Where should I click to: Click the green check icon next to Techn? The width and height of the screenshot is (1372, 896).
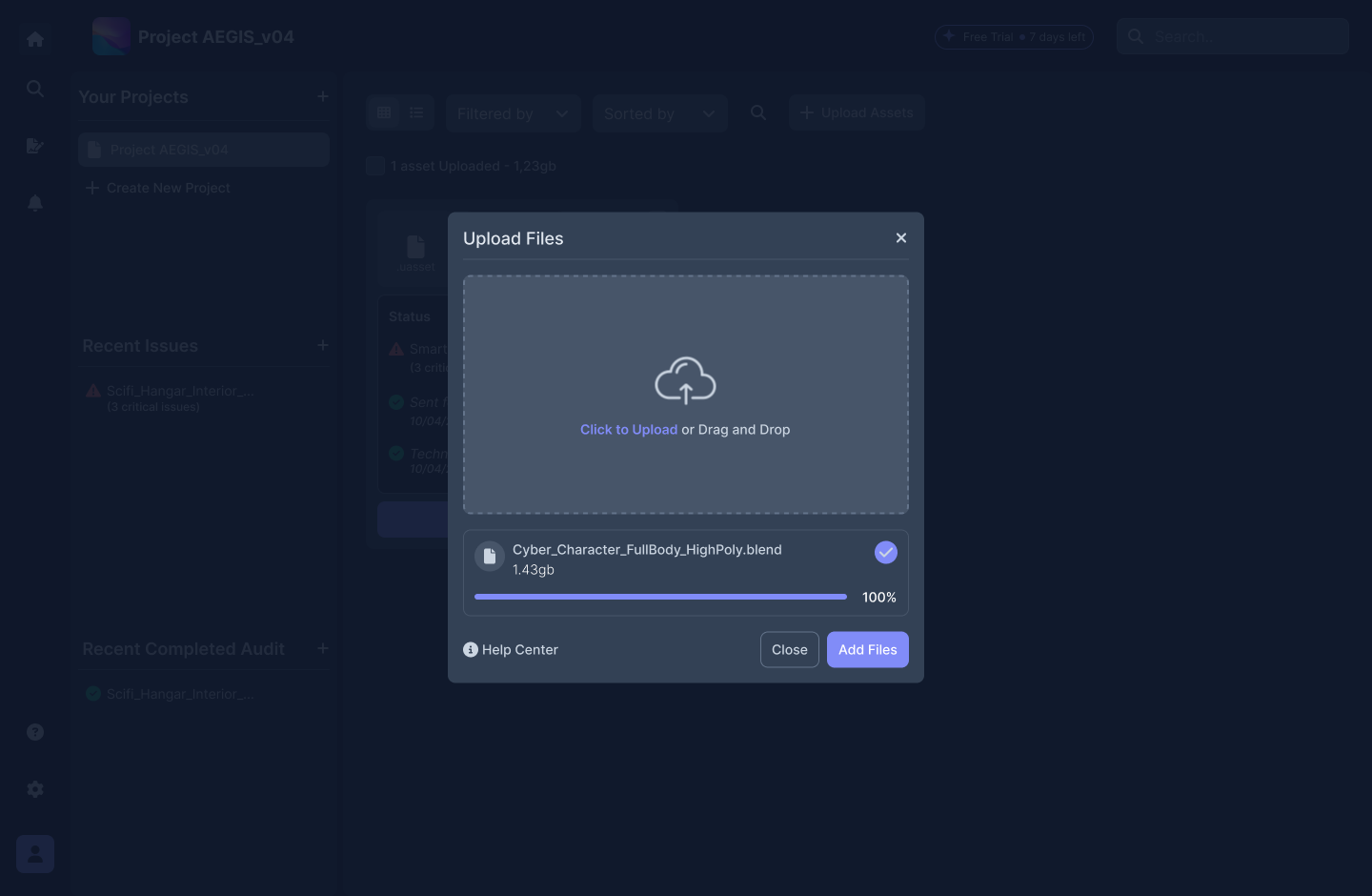[x=396, y=454]
